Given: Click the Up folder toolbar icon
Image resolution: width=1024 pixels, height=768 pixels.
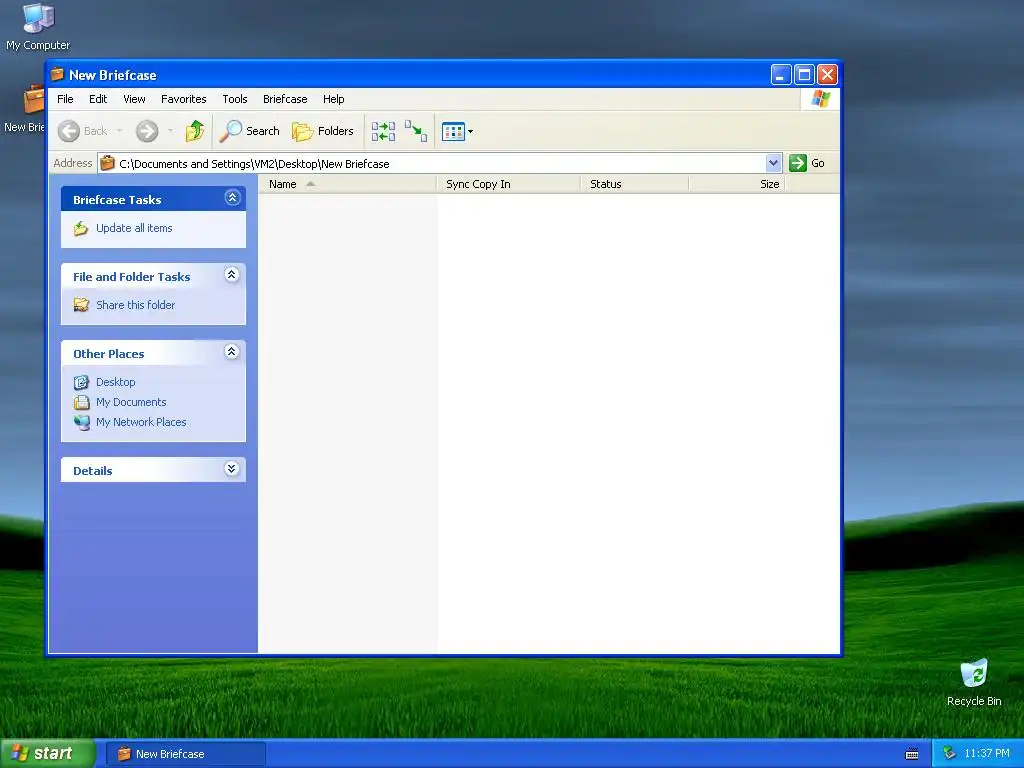Looking at the screenshot, I should click(x=195, y=131).
